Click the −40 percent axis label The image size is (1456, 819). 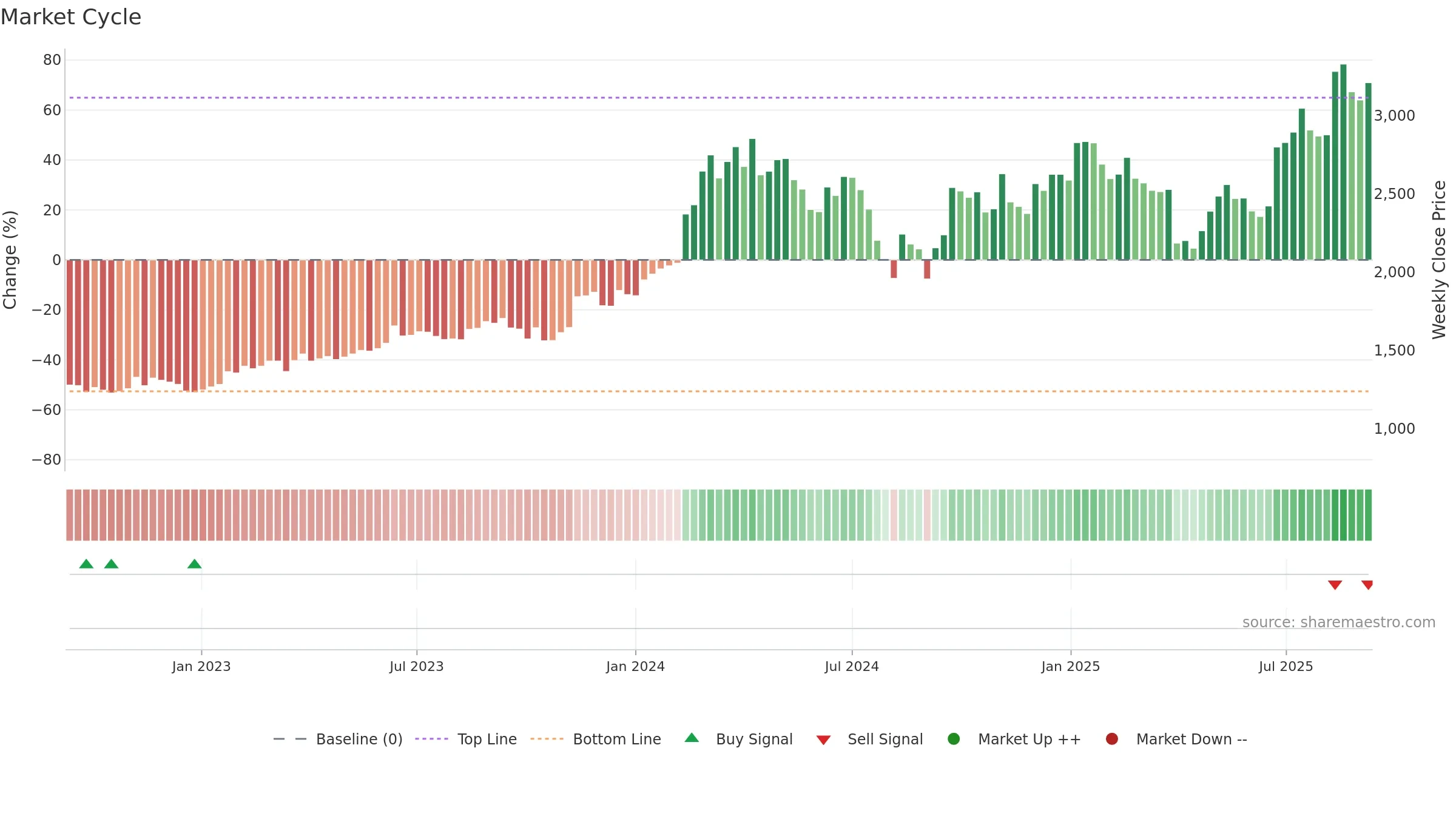click(47, 360)
